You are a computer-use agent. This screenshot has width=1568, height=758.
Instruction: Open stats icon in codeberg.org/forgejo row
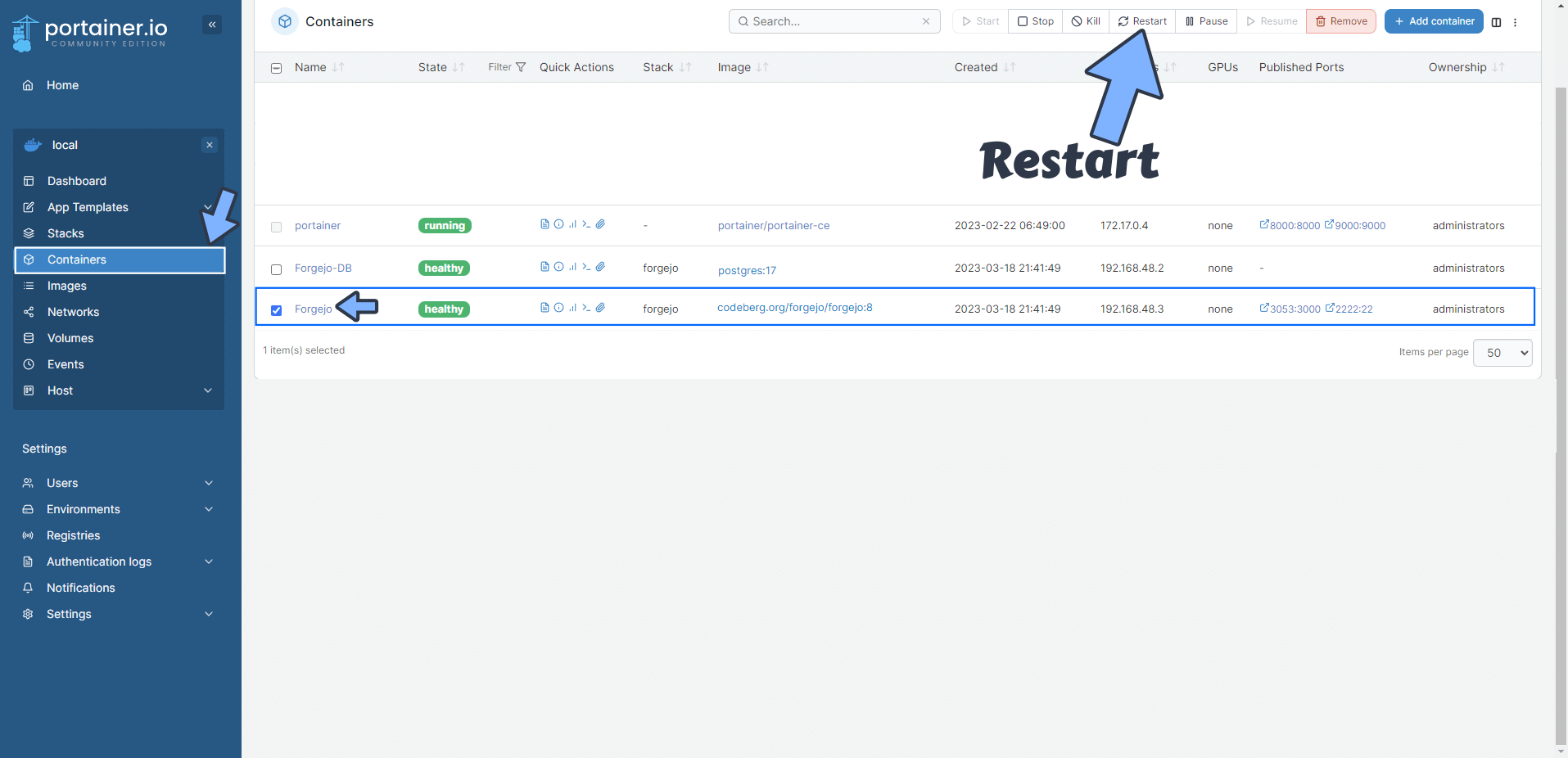pyautogui.click(x=572, y=308)
